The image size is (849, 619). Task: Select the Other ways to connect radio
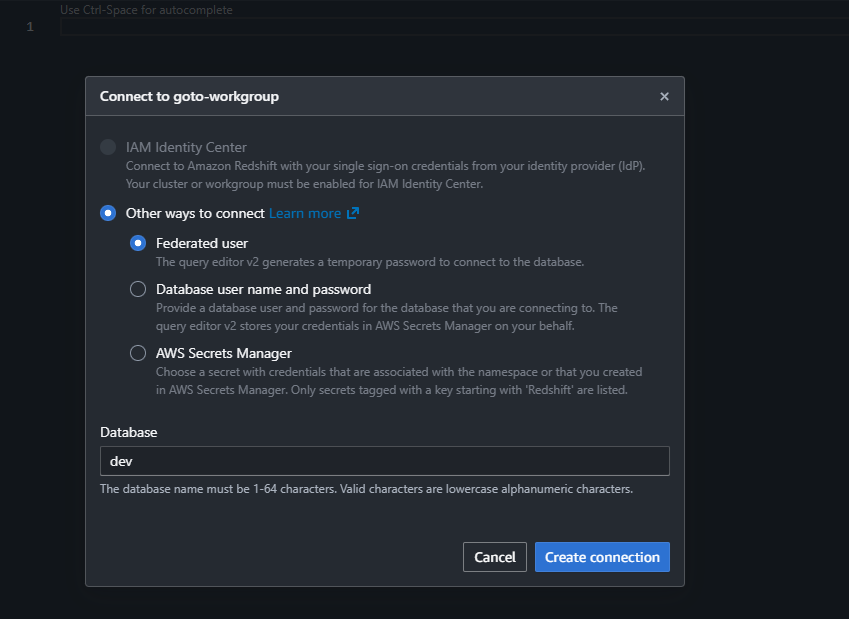(x=108, y=213)
